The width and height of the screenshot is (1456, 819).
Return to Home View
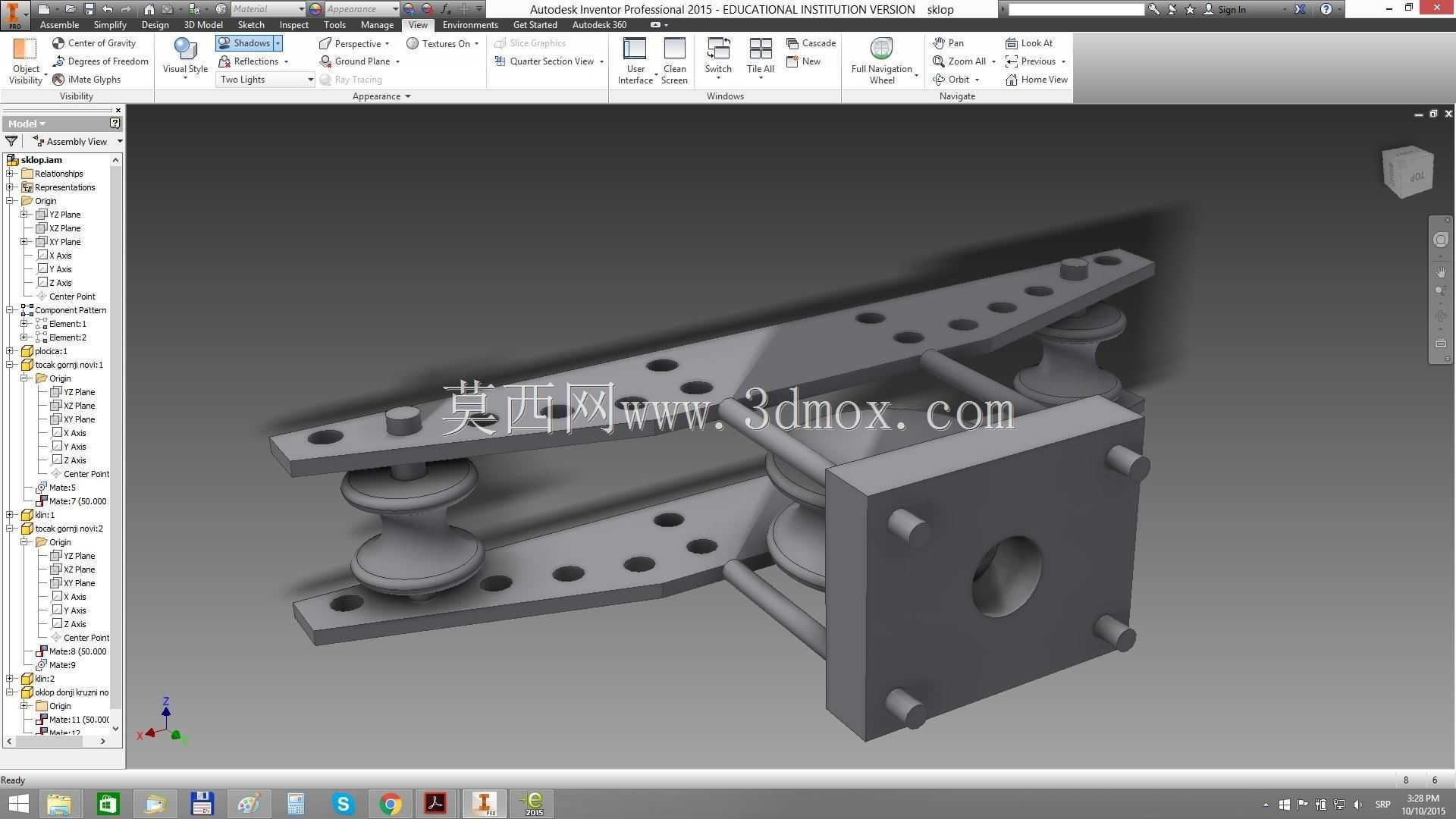click(1036, 80)
